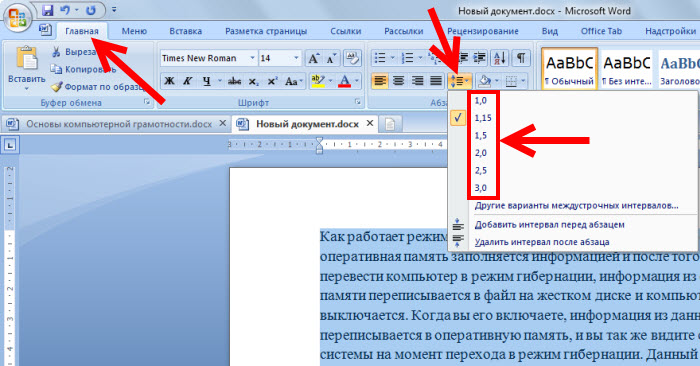This screenshot has height=366, width=700.
Task: Open the Times New Roman font dropdown
Action: [x=252, y=58]
